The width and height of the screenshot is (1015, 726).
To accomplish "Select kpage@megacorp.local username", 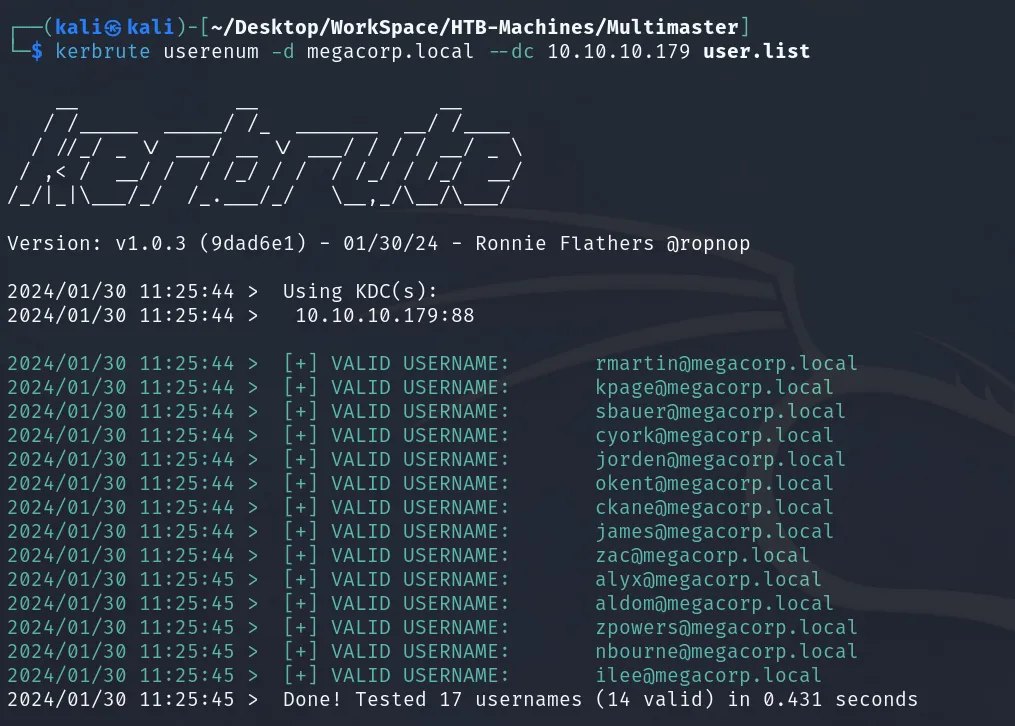I will [714, 388].
